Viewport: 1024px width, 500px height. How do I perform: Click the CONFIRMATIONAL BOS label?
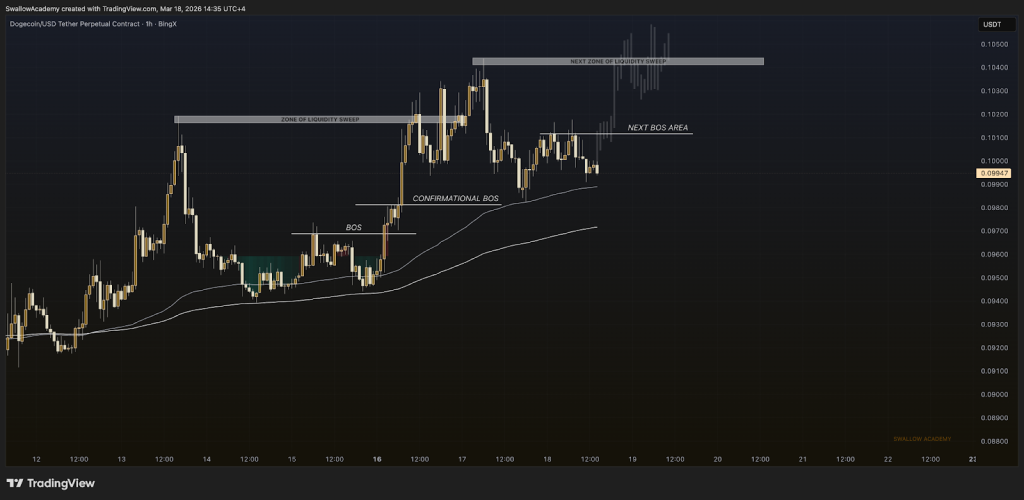pos(455,198)
